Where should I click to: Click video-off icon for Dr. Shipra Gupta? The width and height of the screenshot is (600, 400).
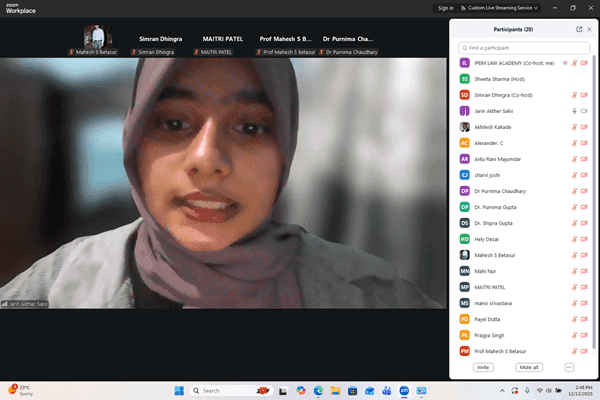(584, 223)
